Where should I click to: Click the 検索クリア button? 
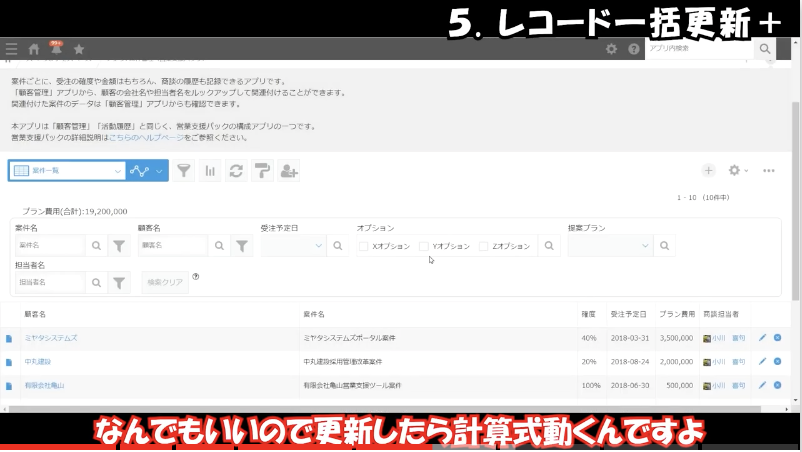click(x=164, y=282)
